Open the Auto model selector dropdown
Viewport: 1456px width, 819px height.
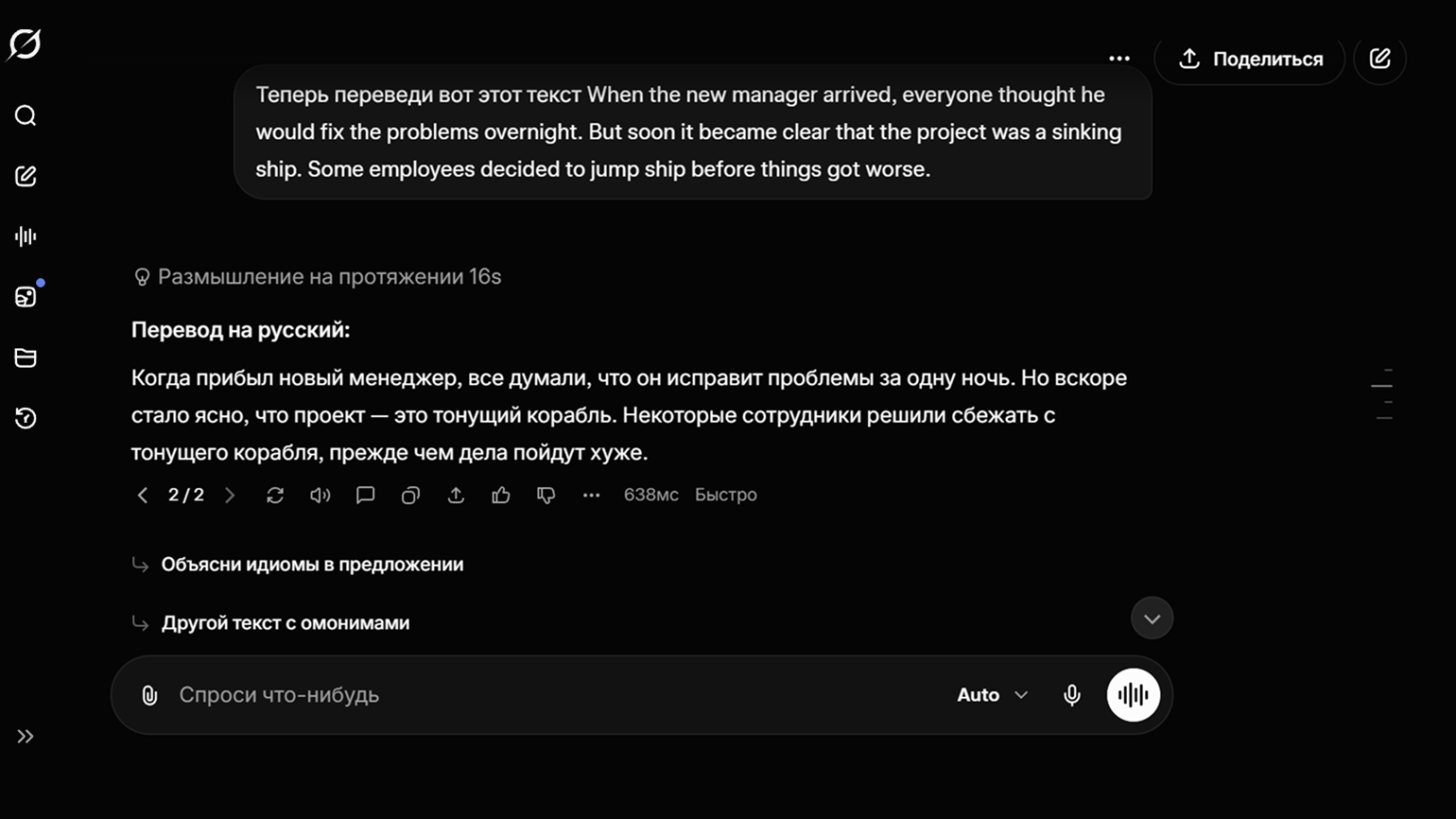click(992, 695)
